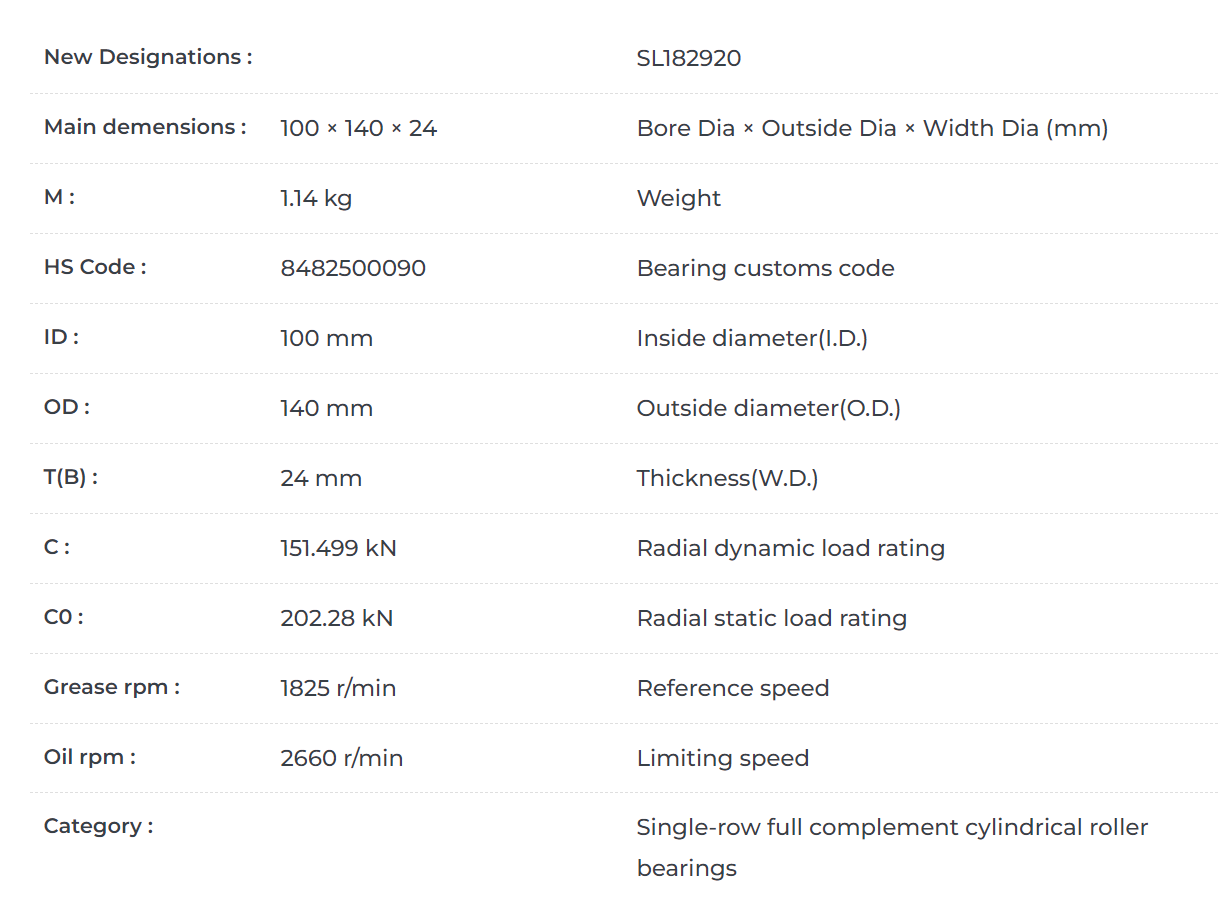The image size is (1219, 901).
Task: Click the 140 mm outside diameter value
Action: pyautogui.click(x=327, y=408)
